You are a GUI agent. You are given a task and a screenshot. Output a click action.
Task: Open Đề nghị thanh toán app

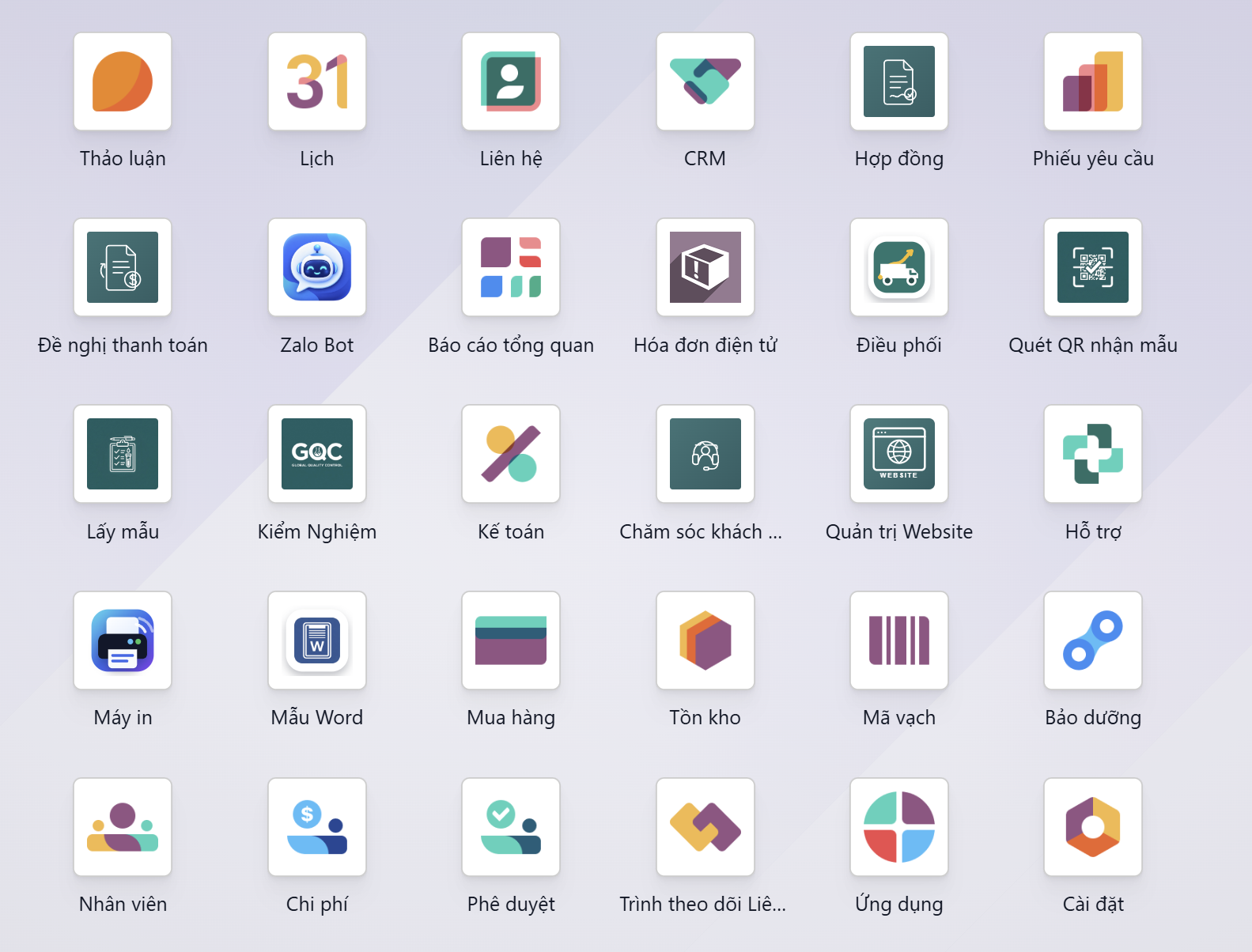(123, 267)
